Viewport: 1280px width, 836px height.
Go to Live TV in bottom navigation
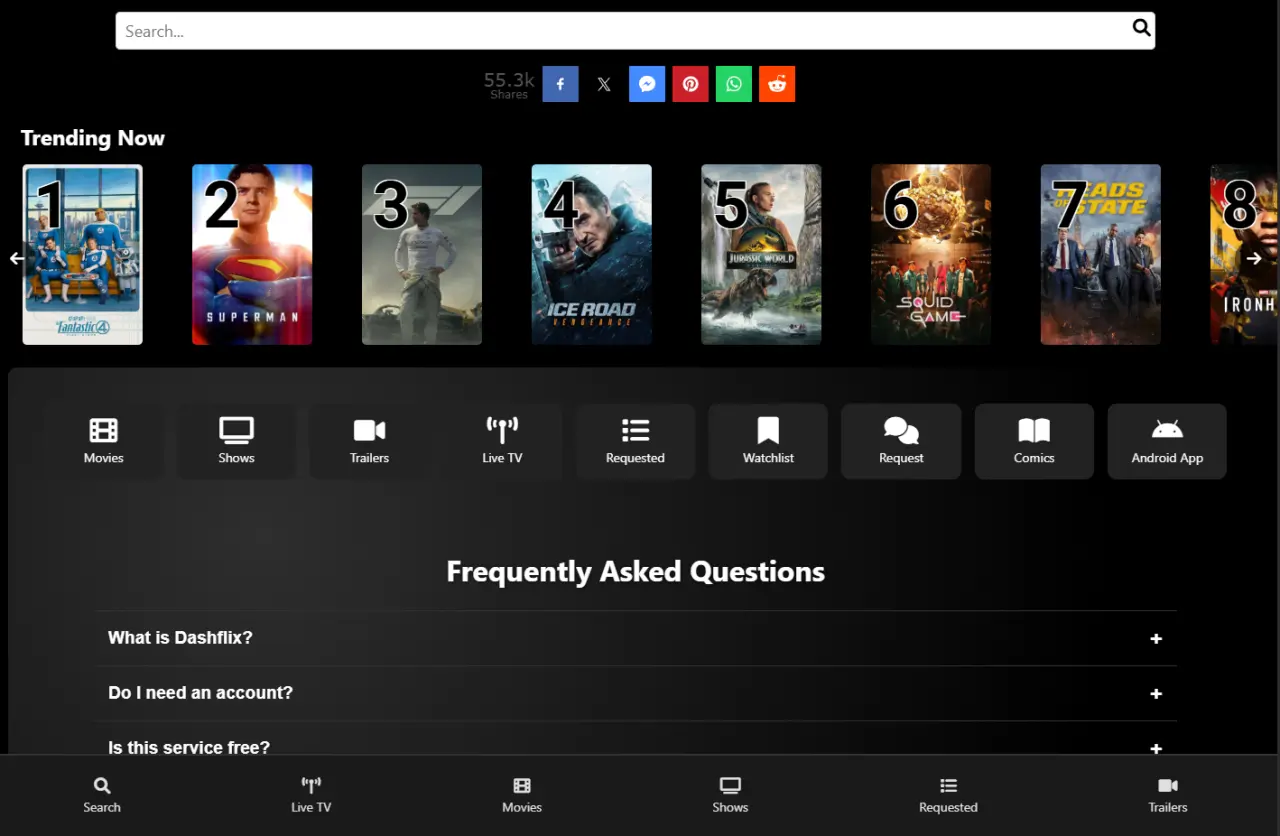coord(311,795)
